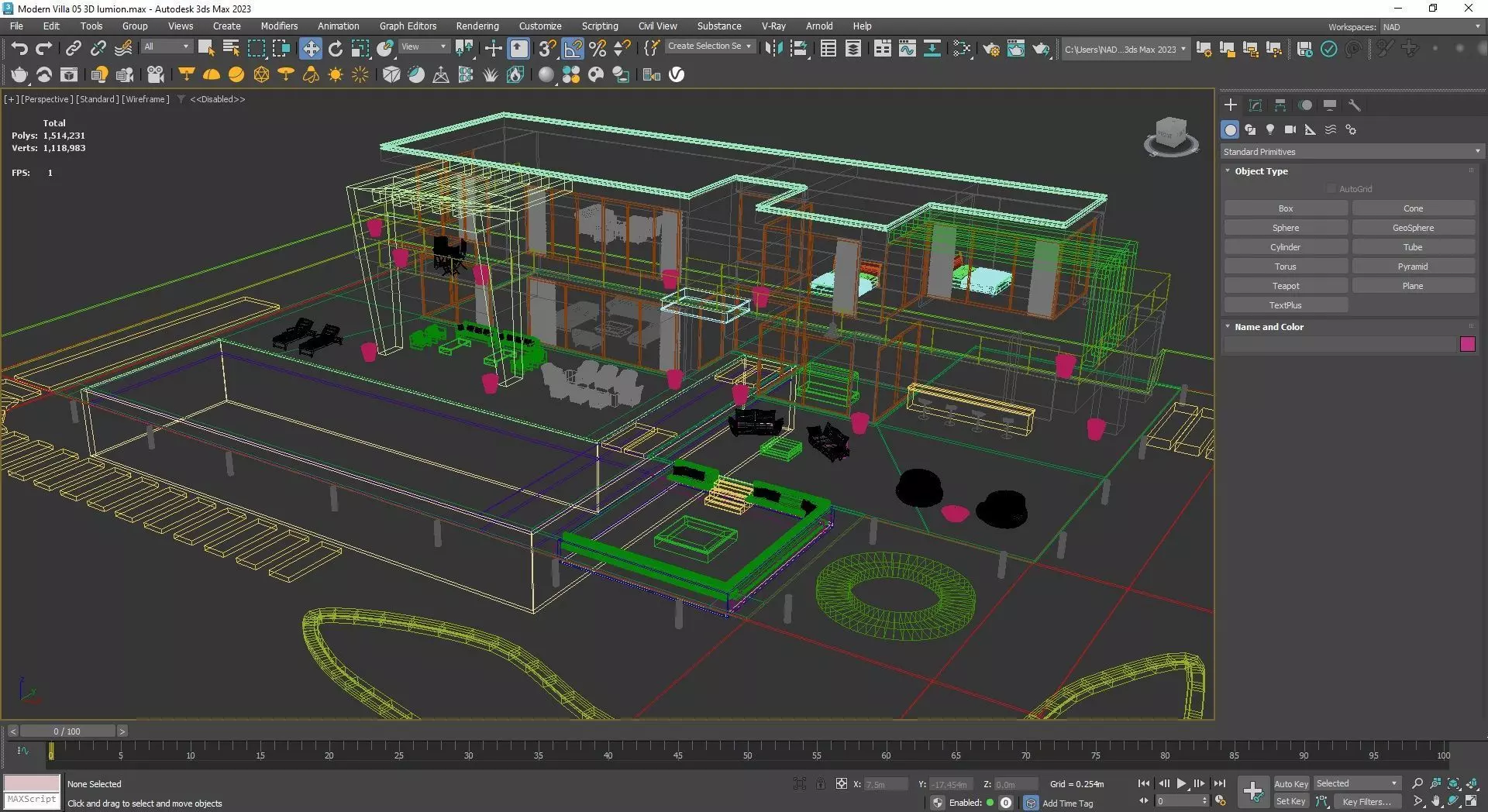Activate the Select and Link tool
The width and height of the screenshot is (1488, 812).
[x=73, y=49]
